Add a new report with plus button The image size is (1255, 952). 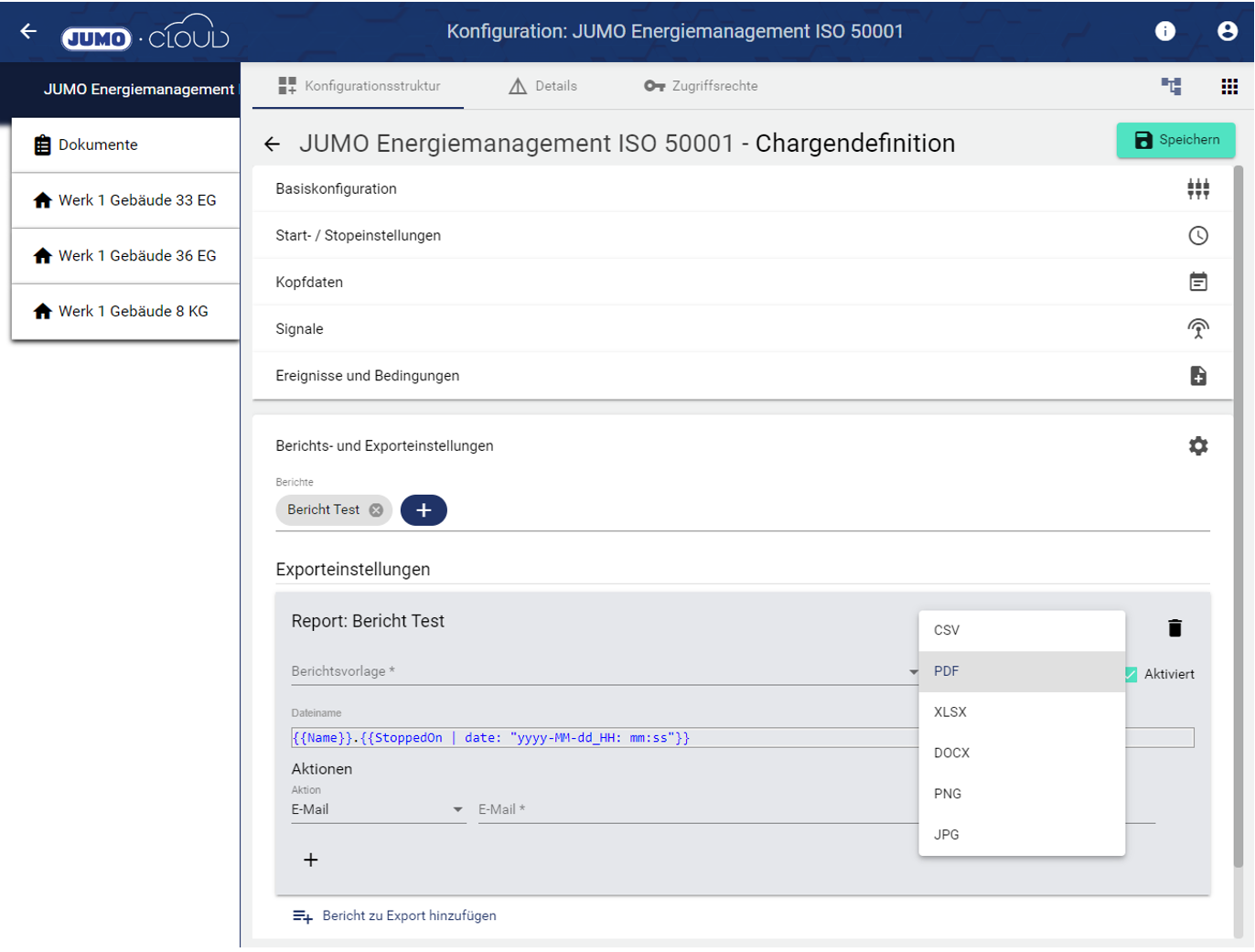pos(424,510)
